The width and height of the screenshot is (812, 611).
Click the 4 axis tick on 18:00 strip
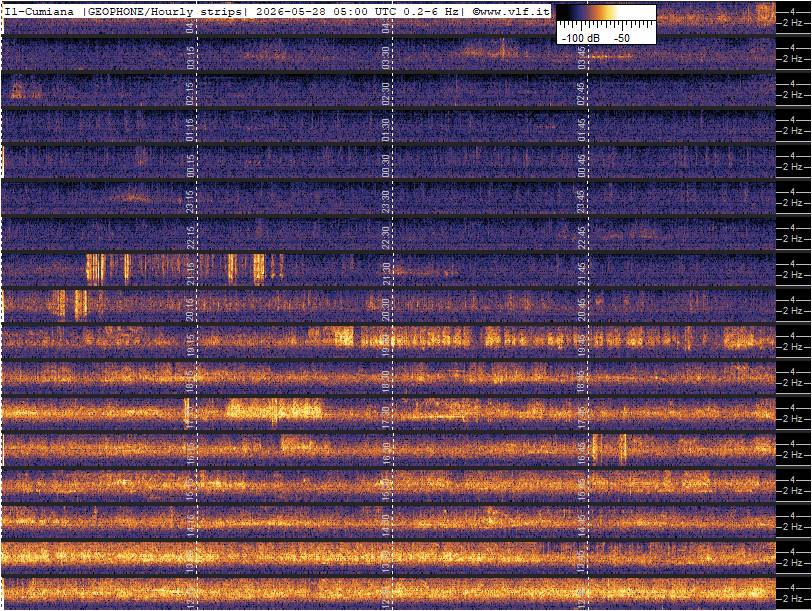pyautogui.click(x=793, y=372)
